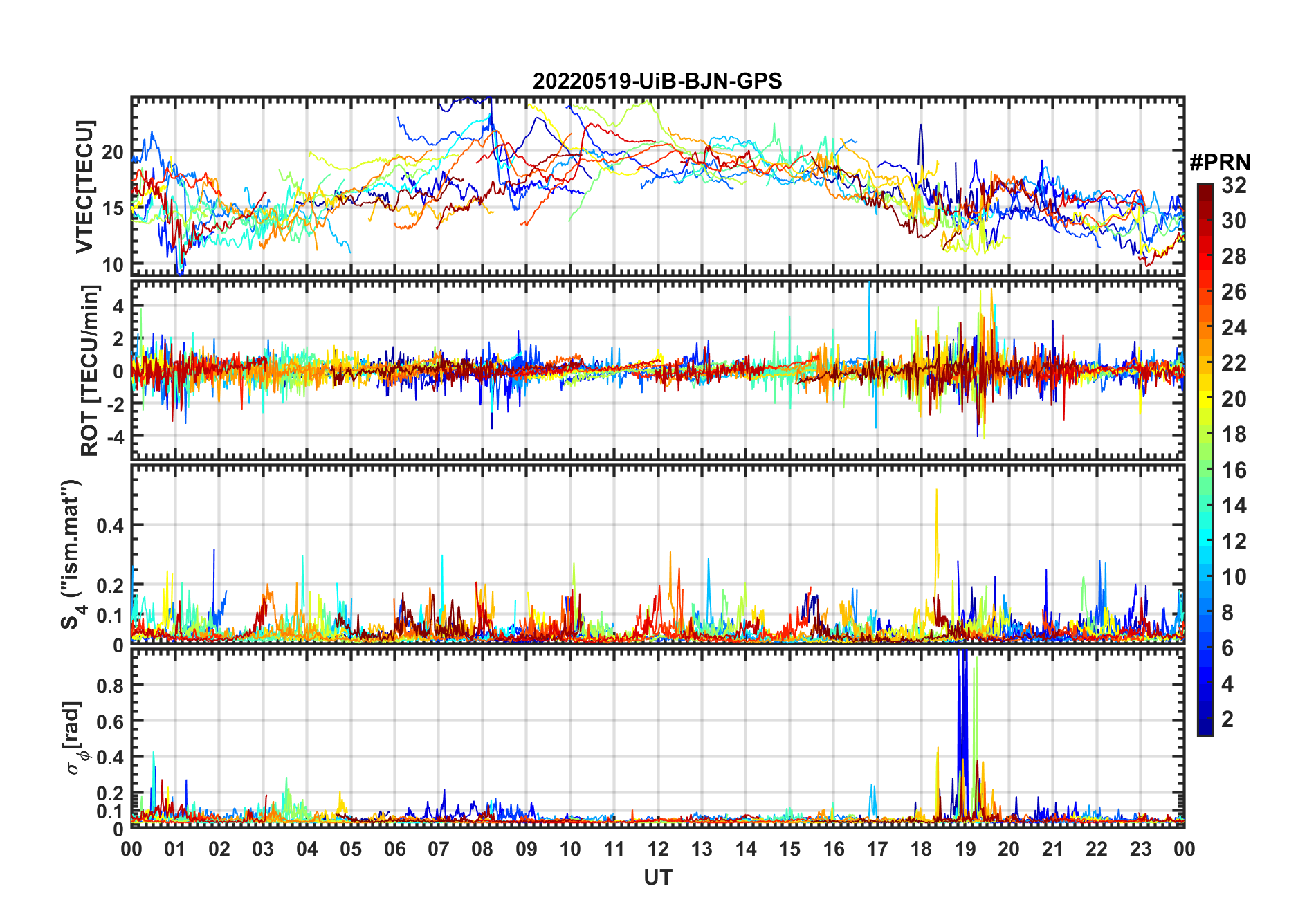Click the PRN colorbar strip
Viewport: 1316px width, 920px height.
pos(1205,459)
